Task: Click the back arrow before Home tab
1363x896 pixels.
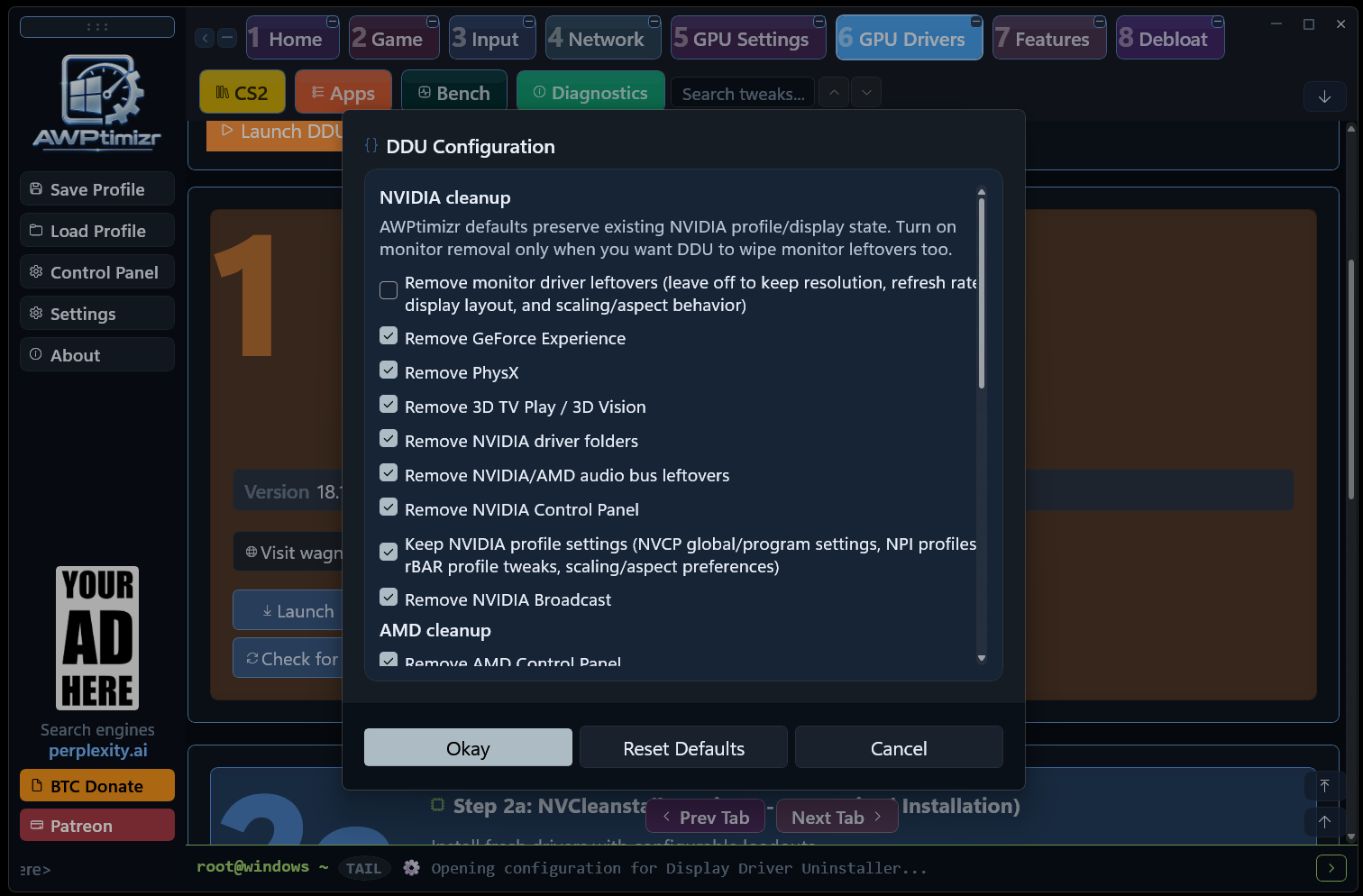Action: click(206, 38)
